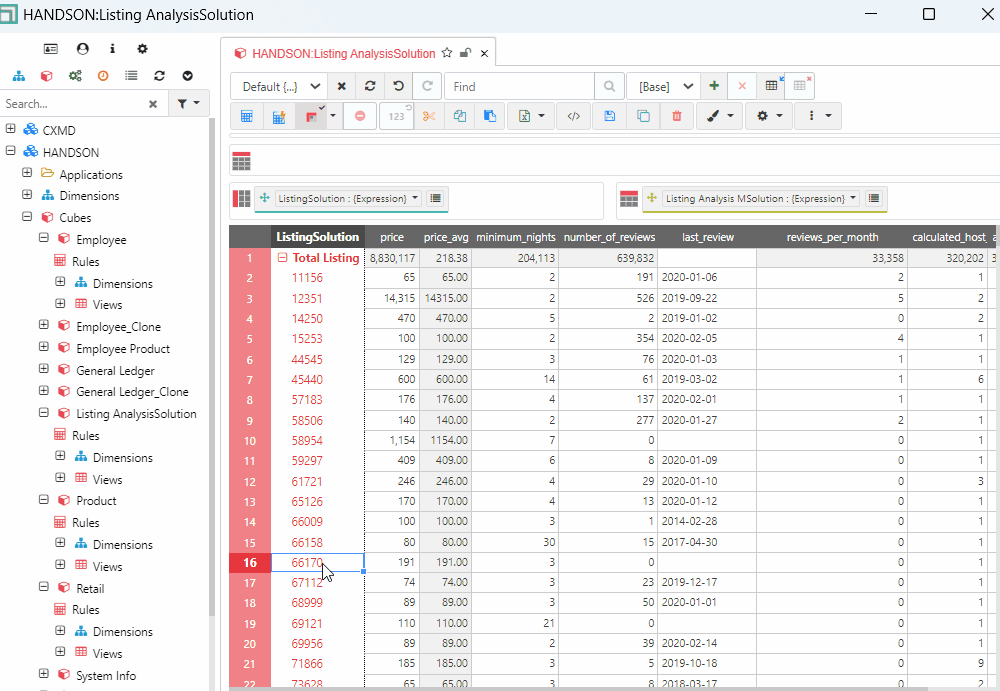Click the red cube icon in sidebar toolbar
Viewport: 1000px width, 691px height.
46,76
